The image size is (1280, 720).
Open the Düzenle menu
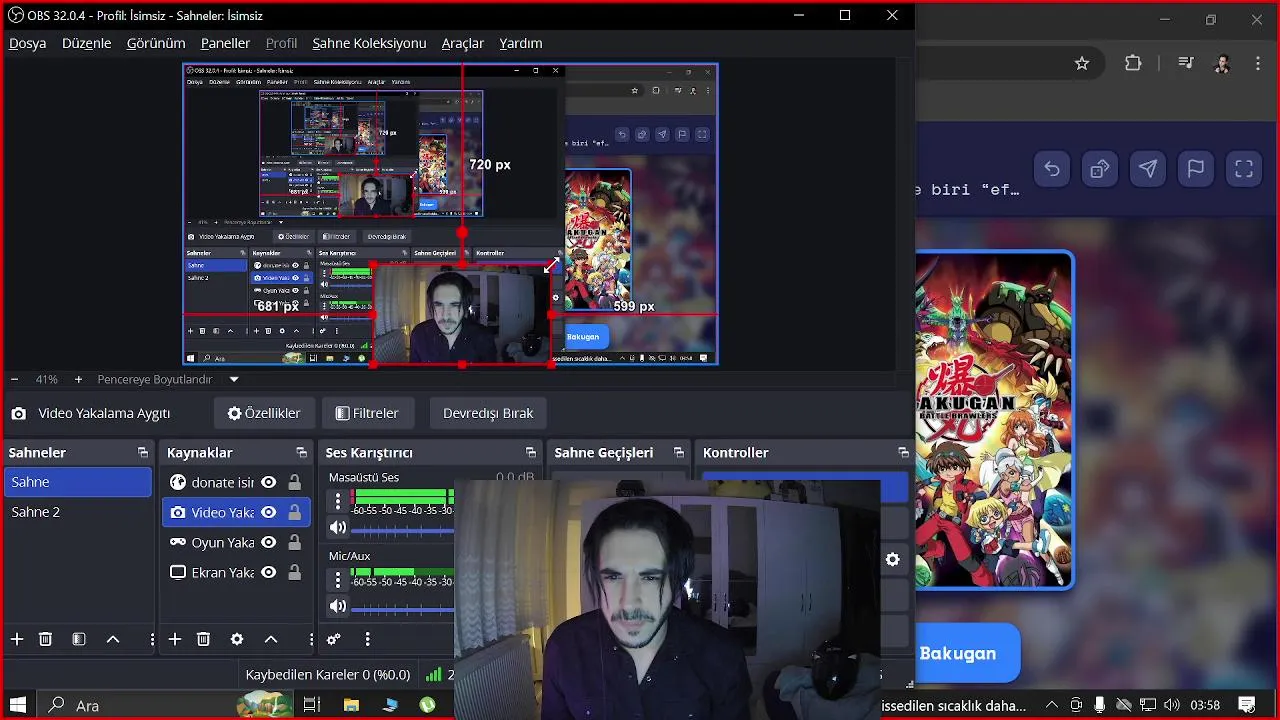[87, 43]
